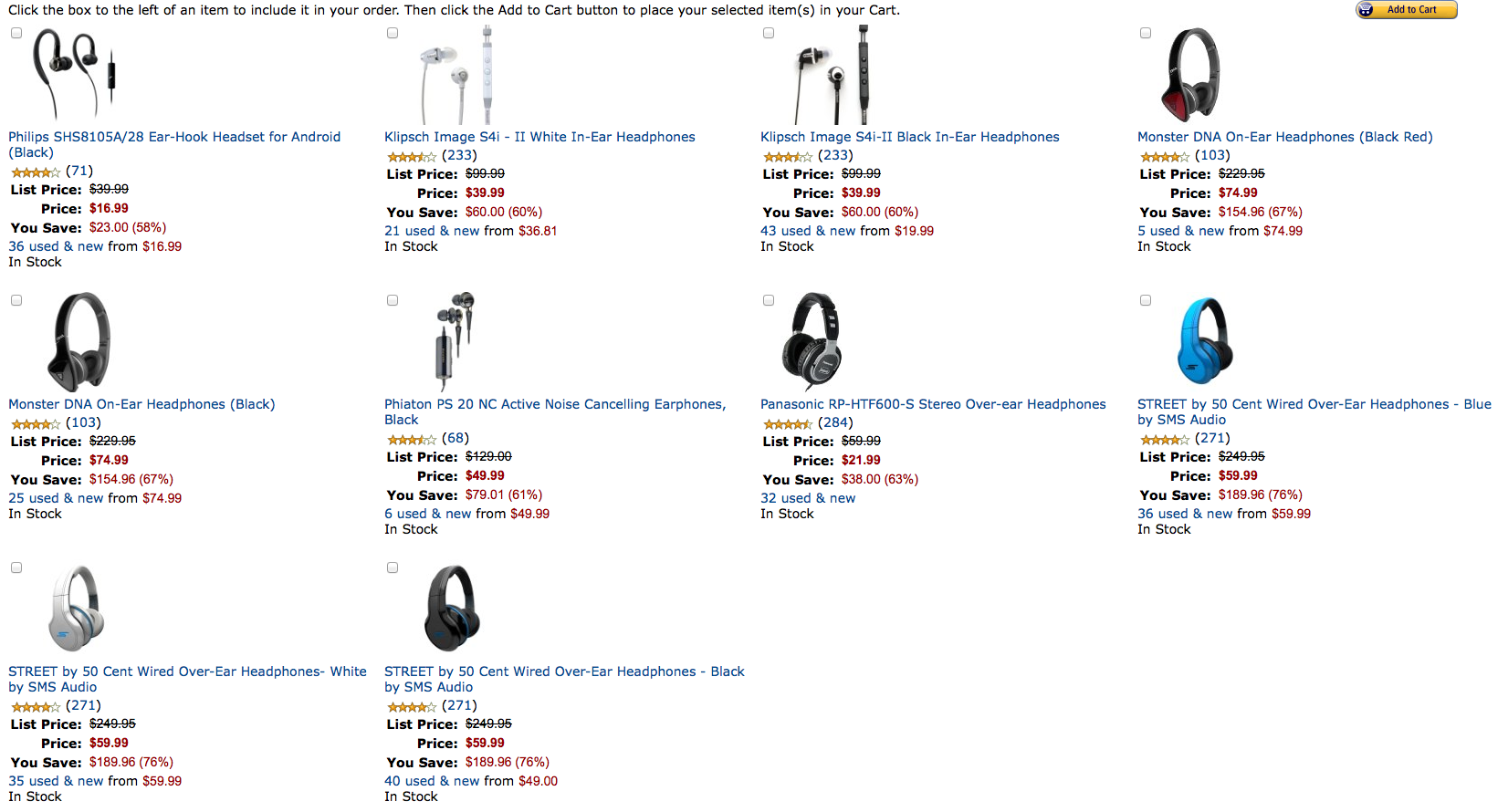
Task: Open 32 used & new offers for Panasonic
Action: point(808,498)
